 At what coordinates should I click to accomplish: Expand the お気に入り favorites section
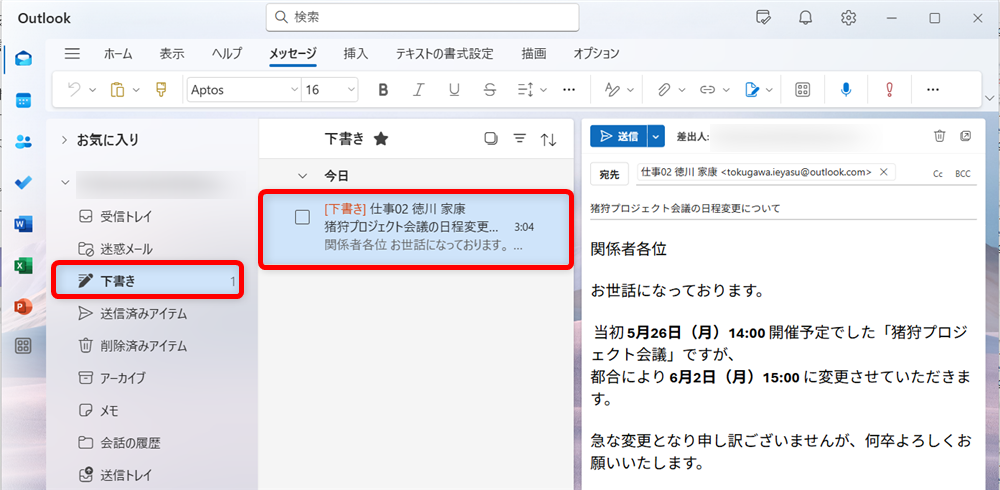coord(65,140)
